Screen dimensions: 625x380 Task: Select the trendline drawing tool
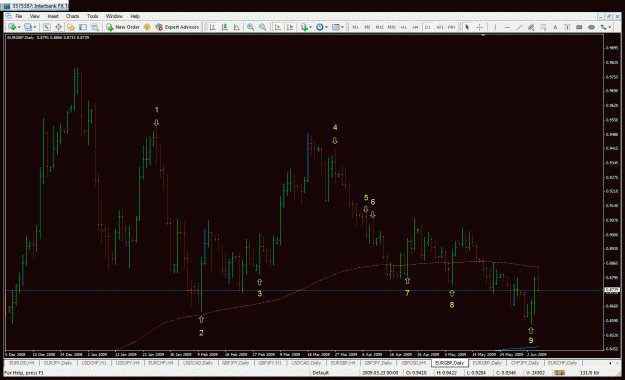coord(519,27)
